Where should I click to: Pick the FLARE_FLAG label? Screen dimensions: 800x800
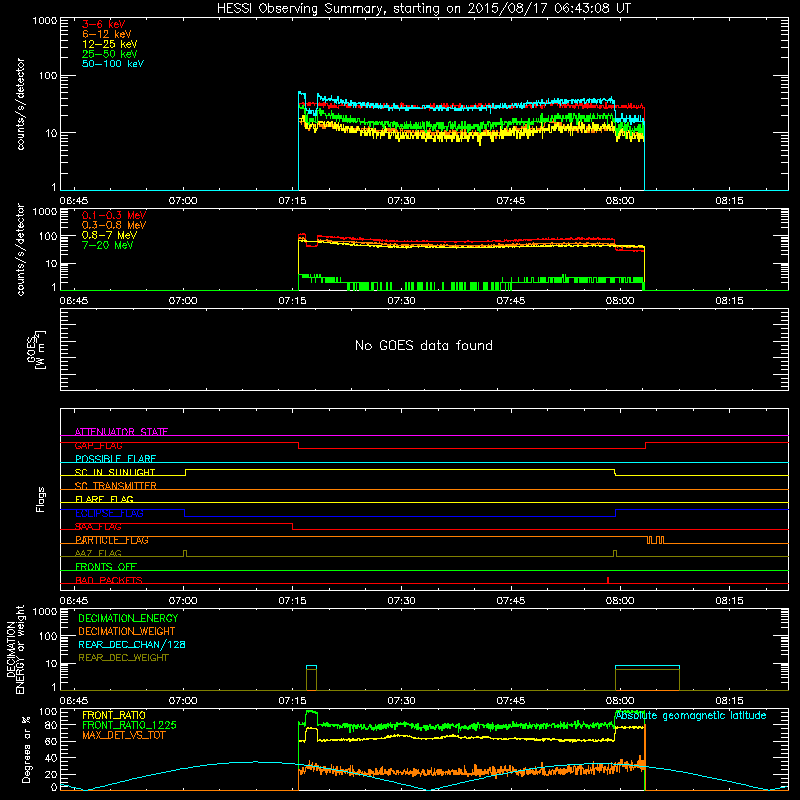point(104,499)
